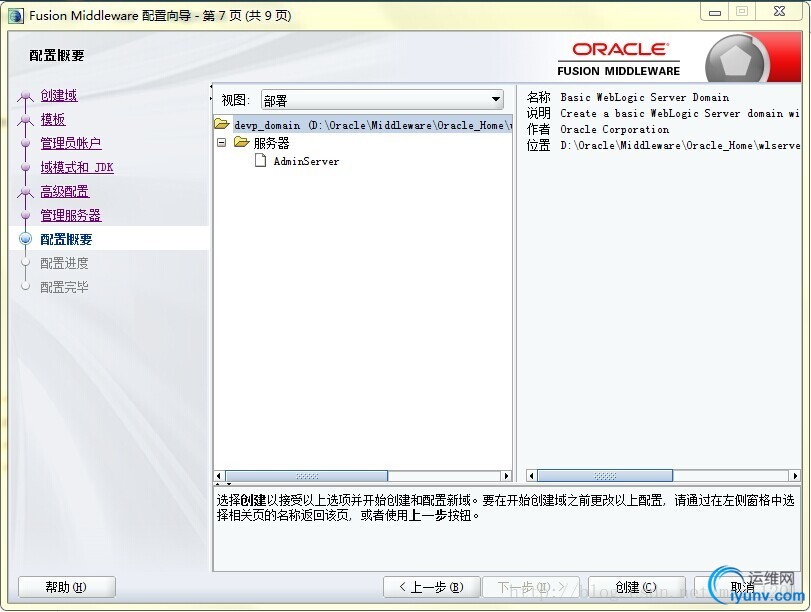Image resolution: width=811 pixels, height=612 pixels.
Task: Click the 配置完毕 step label
Action: pyautogui.click(x=64, y=287)
